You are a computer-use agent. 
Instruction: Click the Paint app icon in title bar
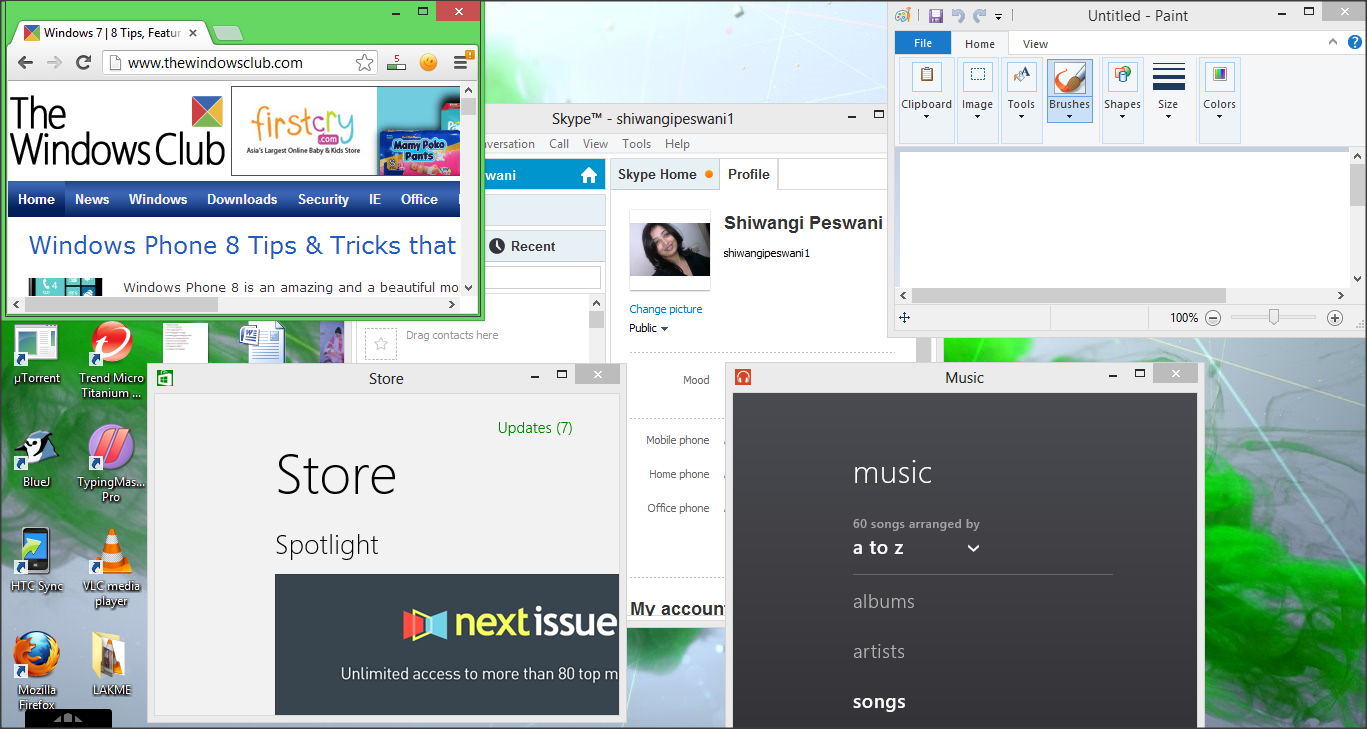point(902,15)
